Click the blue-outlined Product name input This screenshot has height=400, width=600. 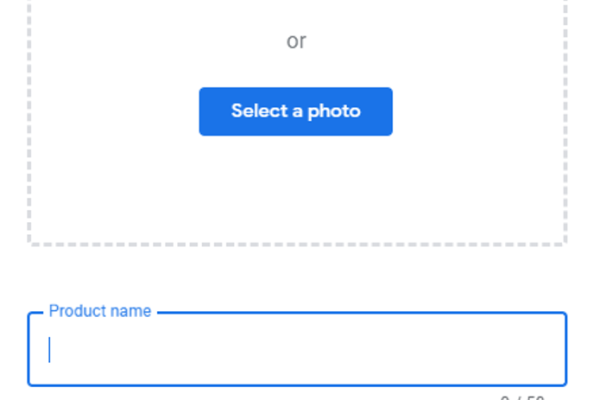coord(297,349)
